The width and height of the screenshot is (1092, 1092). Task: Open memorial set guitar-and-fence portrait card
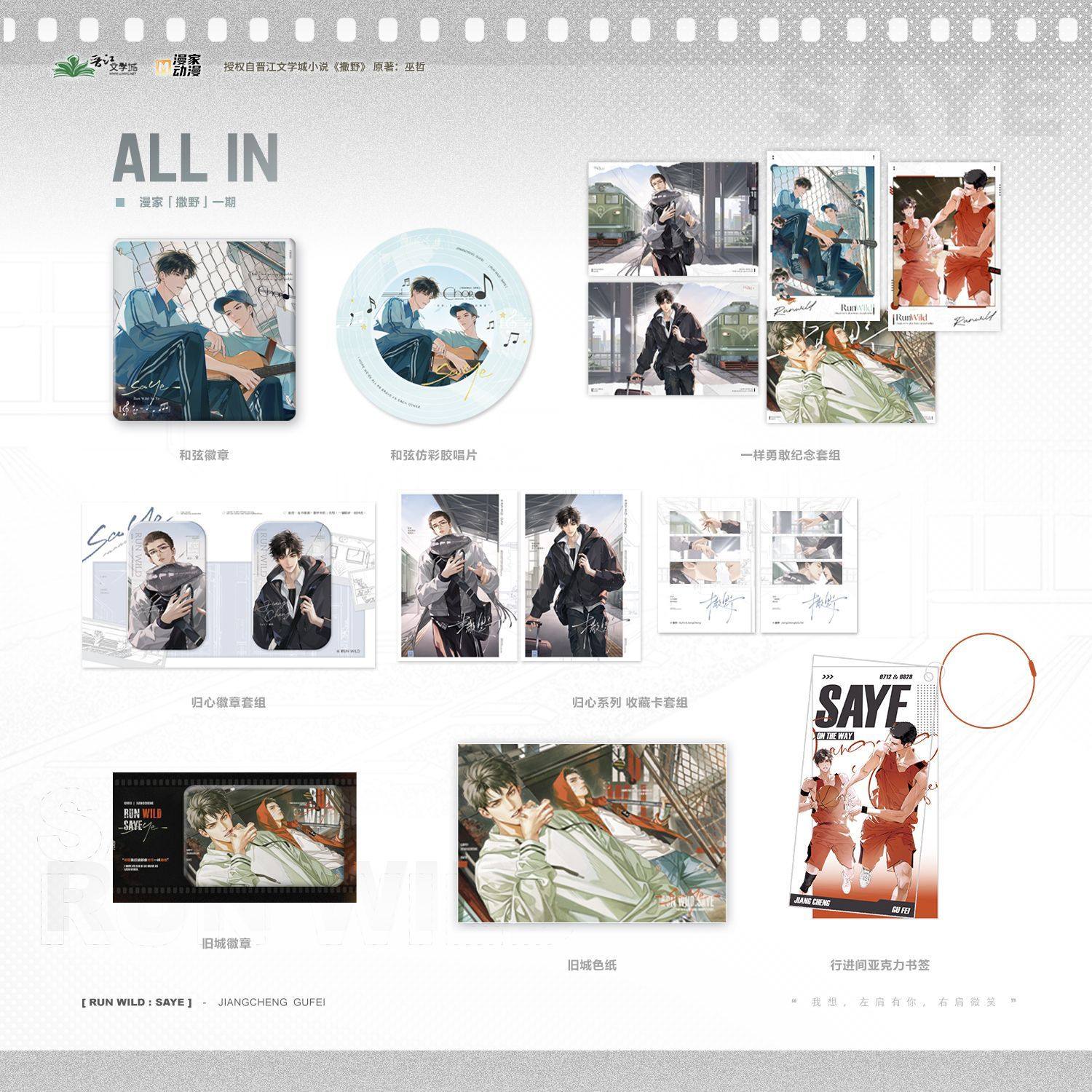(824, 235)
